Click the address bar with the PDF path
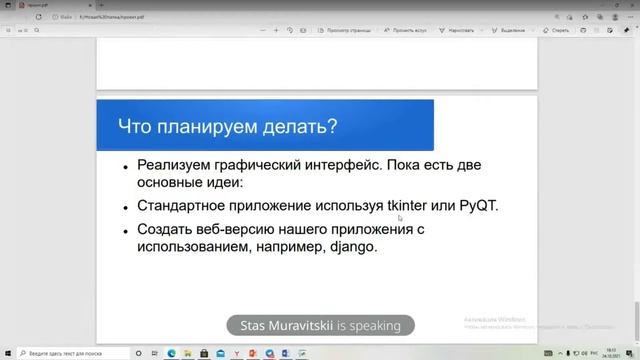 click(x=111, y=17)
